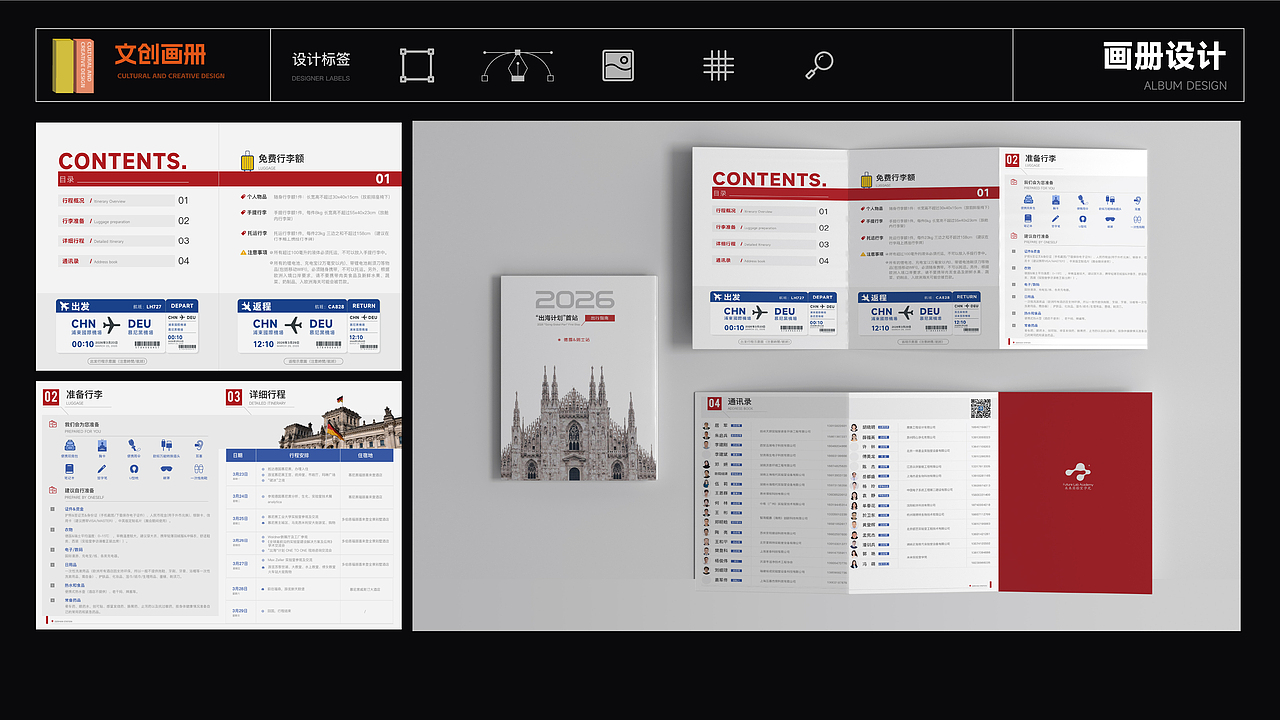The image size is (1280, 720).
Task: Click the orange book logo in header
Action: pos(73,65)
